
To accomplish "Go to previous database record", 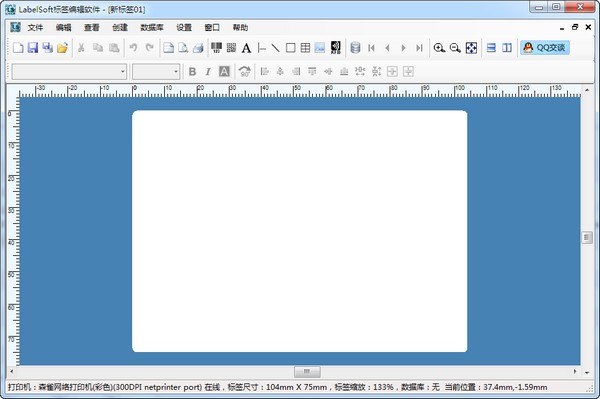I will tap(387, 48).
